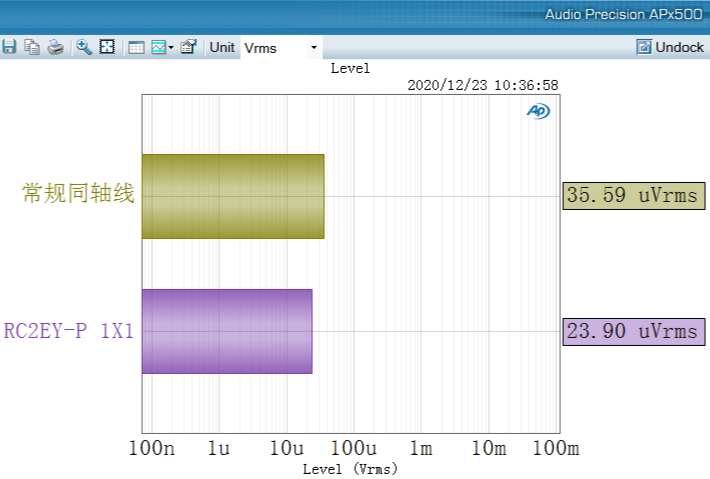The height and width of the screenshot is (479, 710).
Task: Click the olive 常规同轴线 bar
Action: (x=233, y=196)
